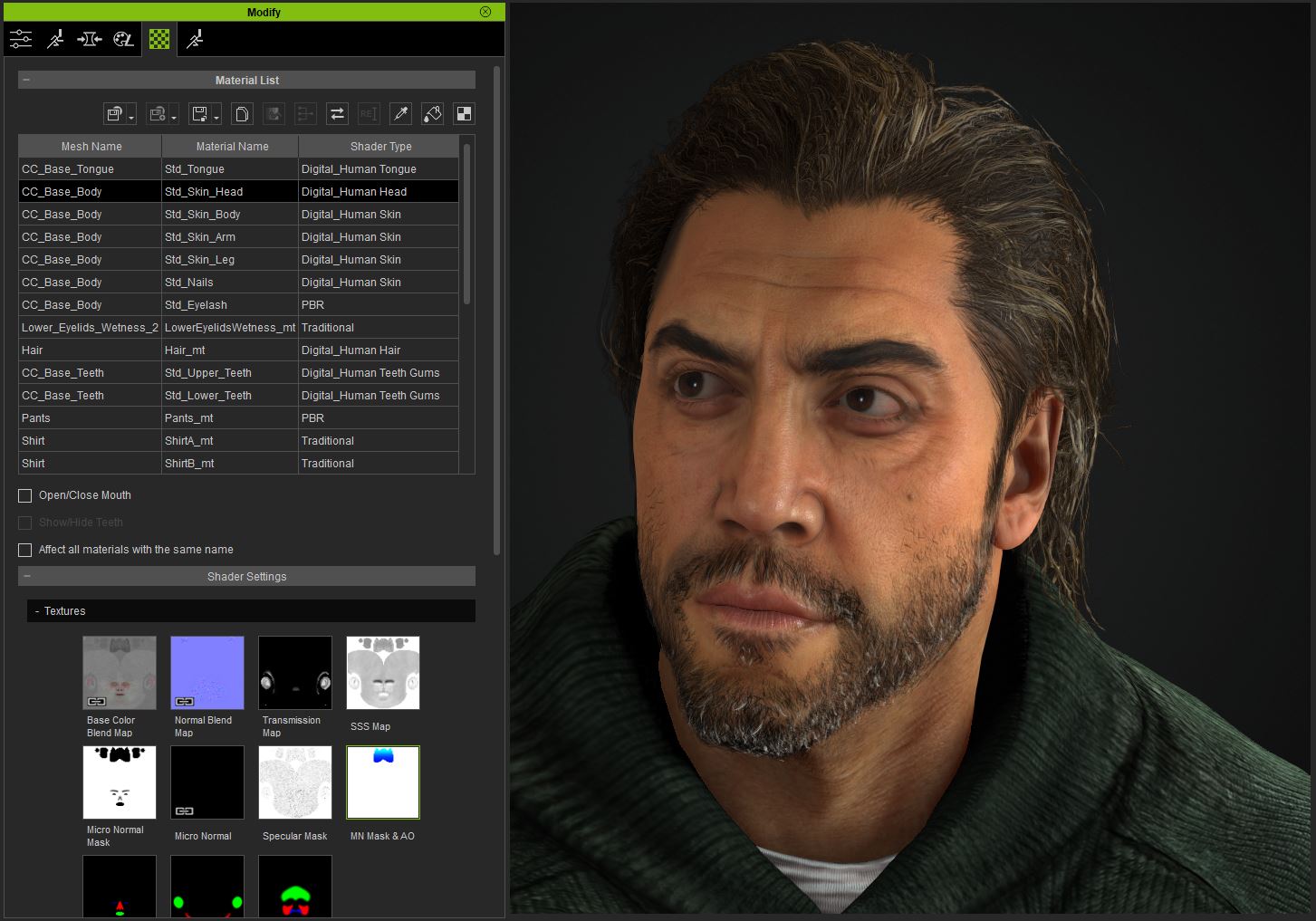
Task: Sort by the Shader Type column header
Action: click(x=380, y=147)
